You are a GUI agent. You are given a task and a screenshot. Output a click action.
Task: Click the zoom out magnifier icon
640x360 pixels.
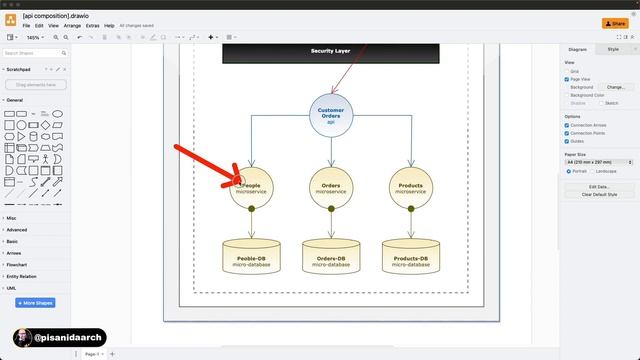point(66,37)
